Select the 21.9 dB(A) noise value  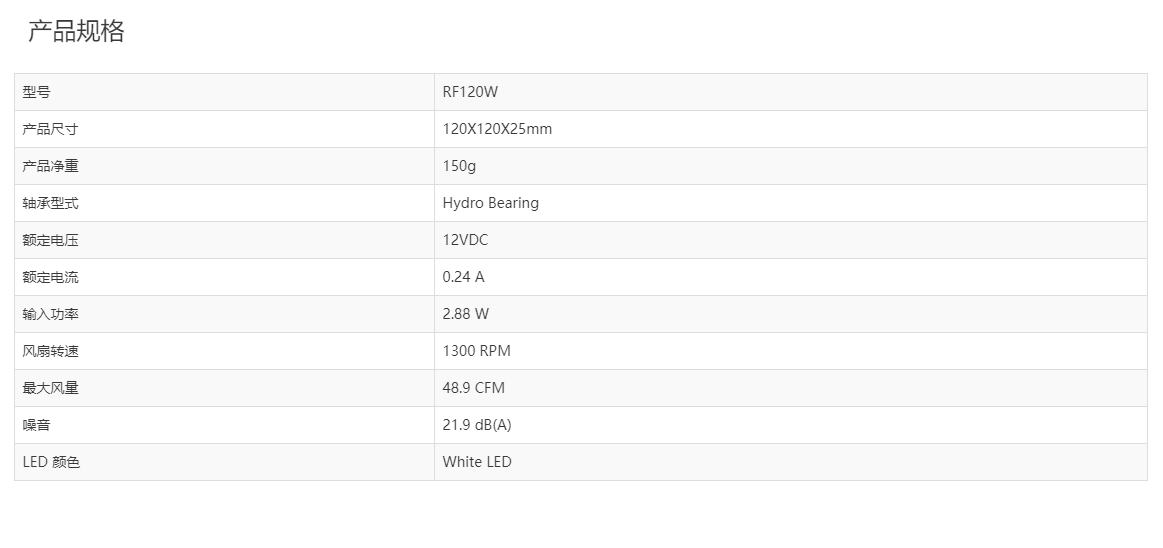477,425
